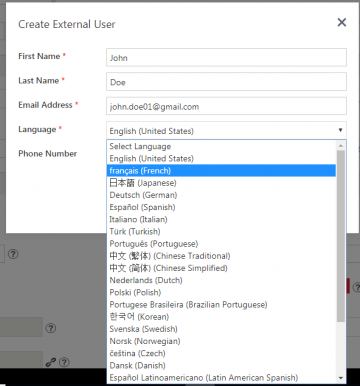Select Dansk (Danish) option
Screen dimensions: 360x386
click(221, 365)
